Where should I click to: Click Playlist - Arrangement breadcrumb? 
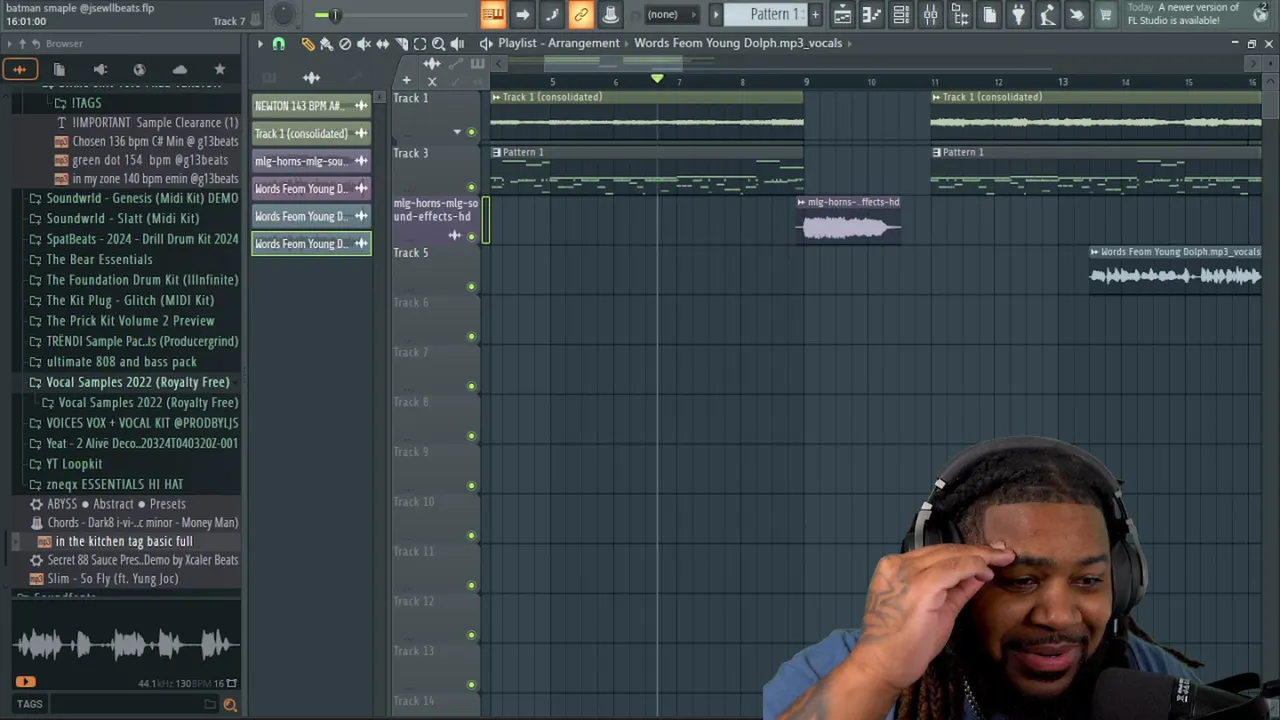559,43
